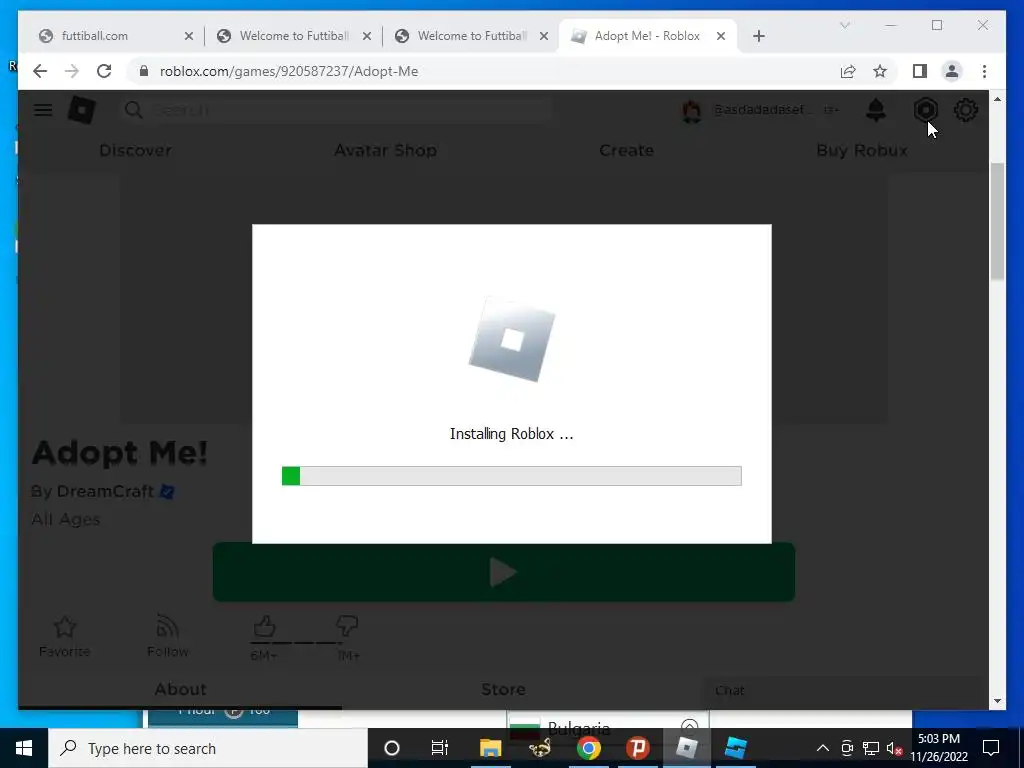
Task: Open Chrome profile avatar menu
Action: [x=952, y=71]
